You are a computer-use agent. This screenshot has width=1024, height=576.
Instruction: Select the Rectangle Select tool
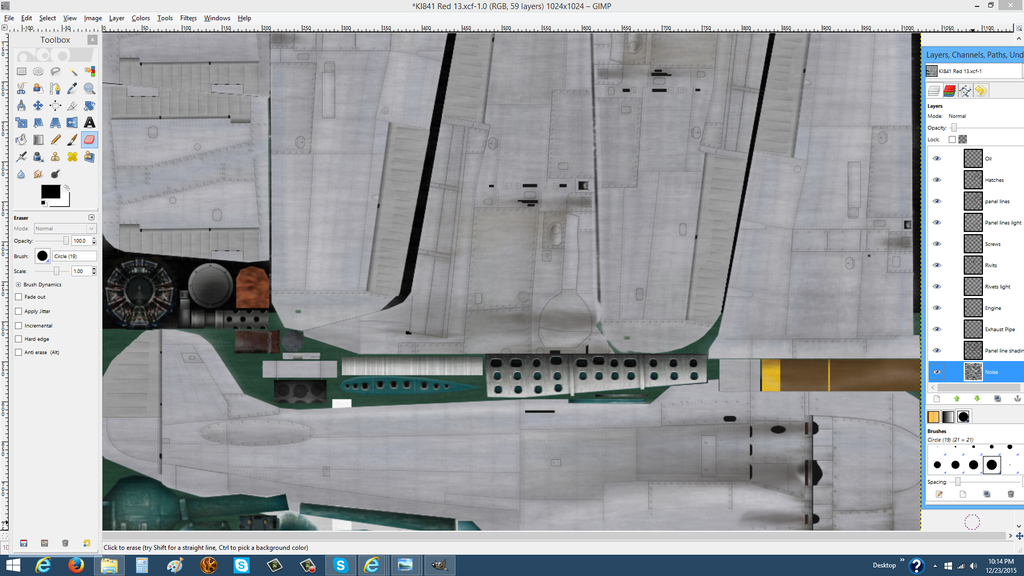[22, 71]
